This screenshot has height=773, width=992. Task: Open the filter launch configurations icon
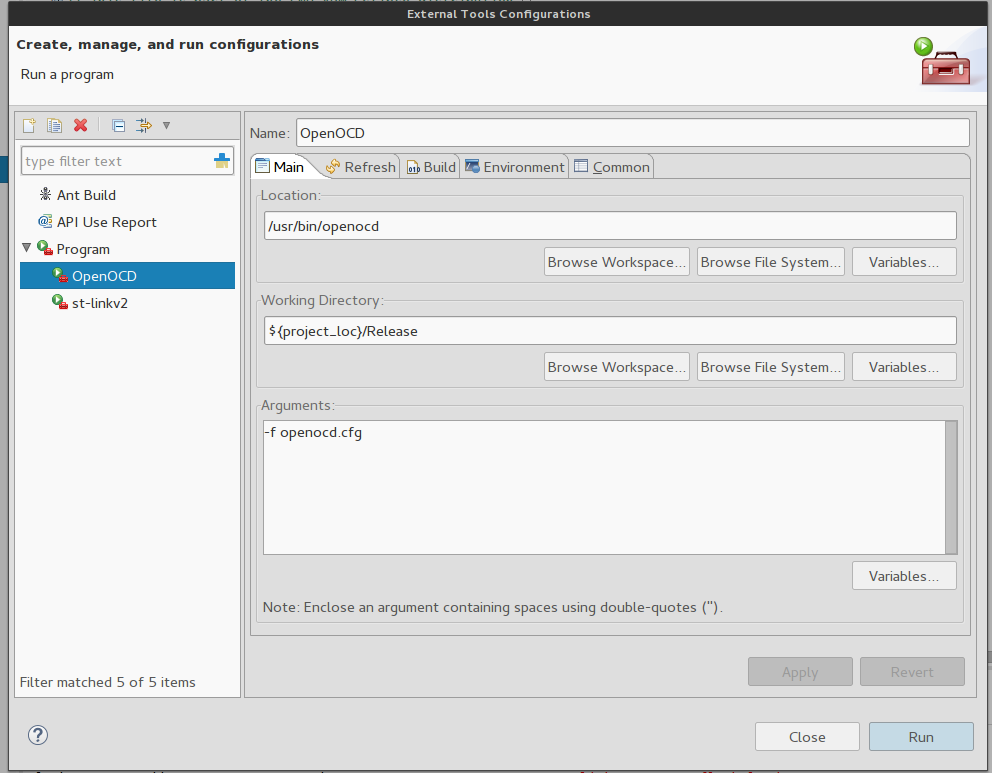(144, 125)
